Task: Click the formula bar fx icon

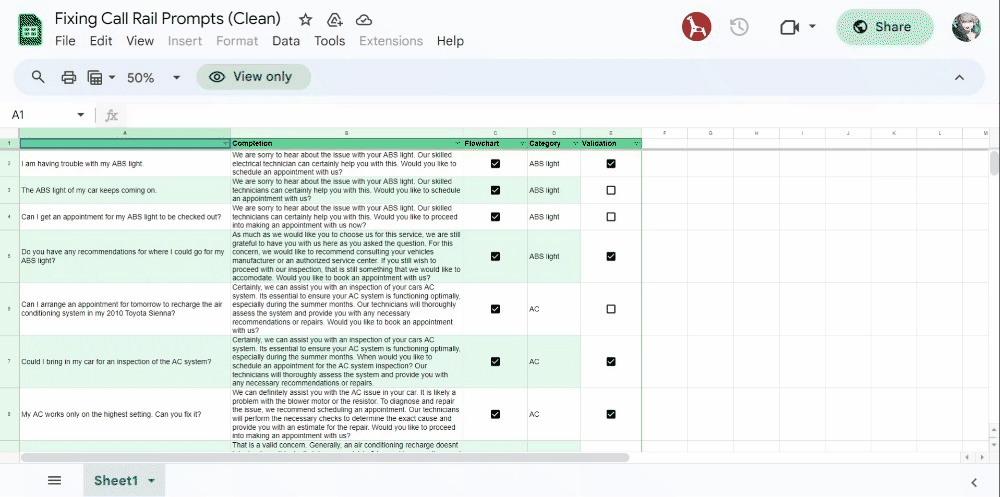Action: click(112, 115)
